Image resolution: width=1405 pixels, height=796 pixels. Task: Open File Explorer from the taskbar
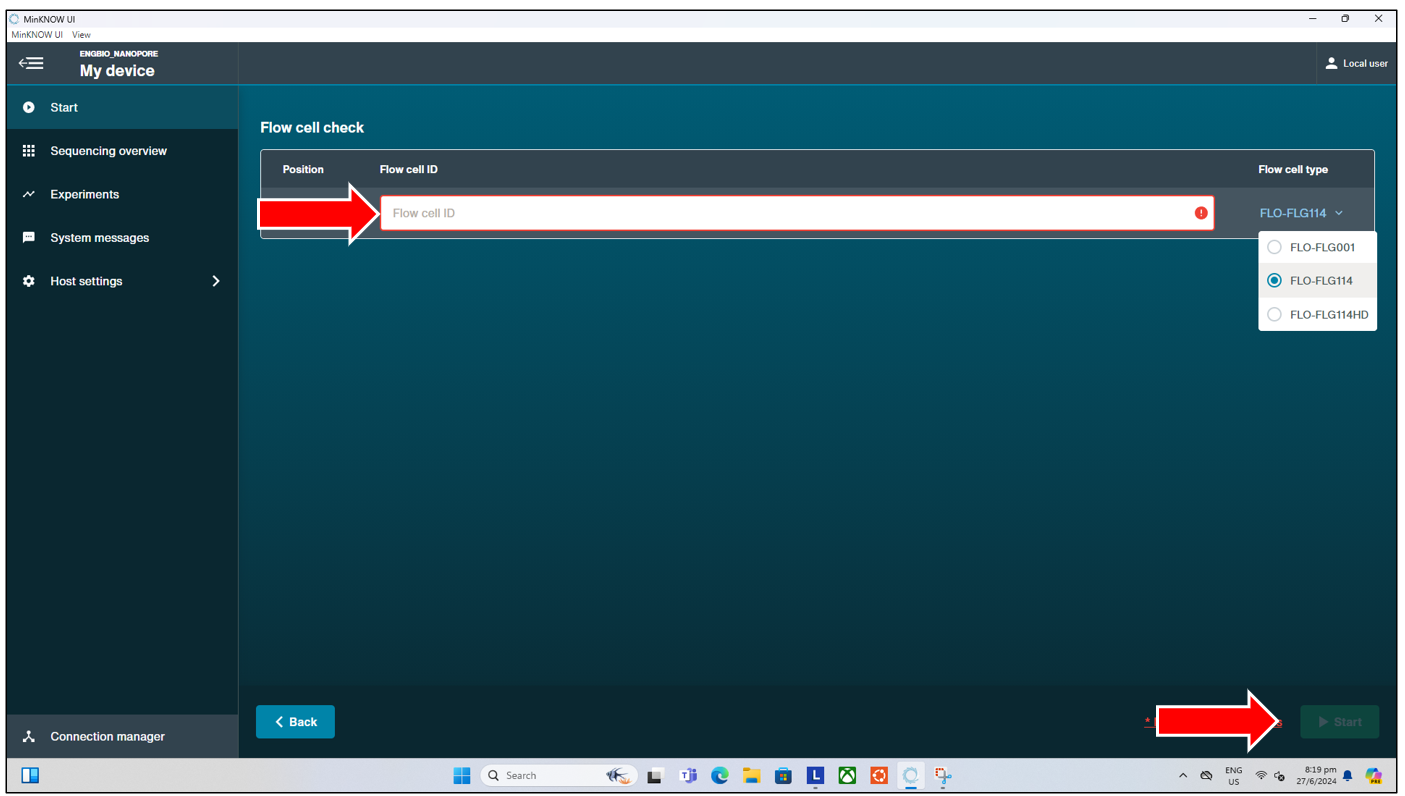tap(751, 775)
